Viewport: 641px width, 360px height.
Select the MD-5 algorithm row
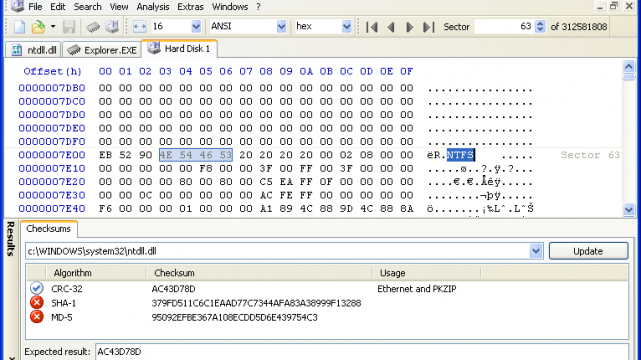(x=327, y=317)
